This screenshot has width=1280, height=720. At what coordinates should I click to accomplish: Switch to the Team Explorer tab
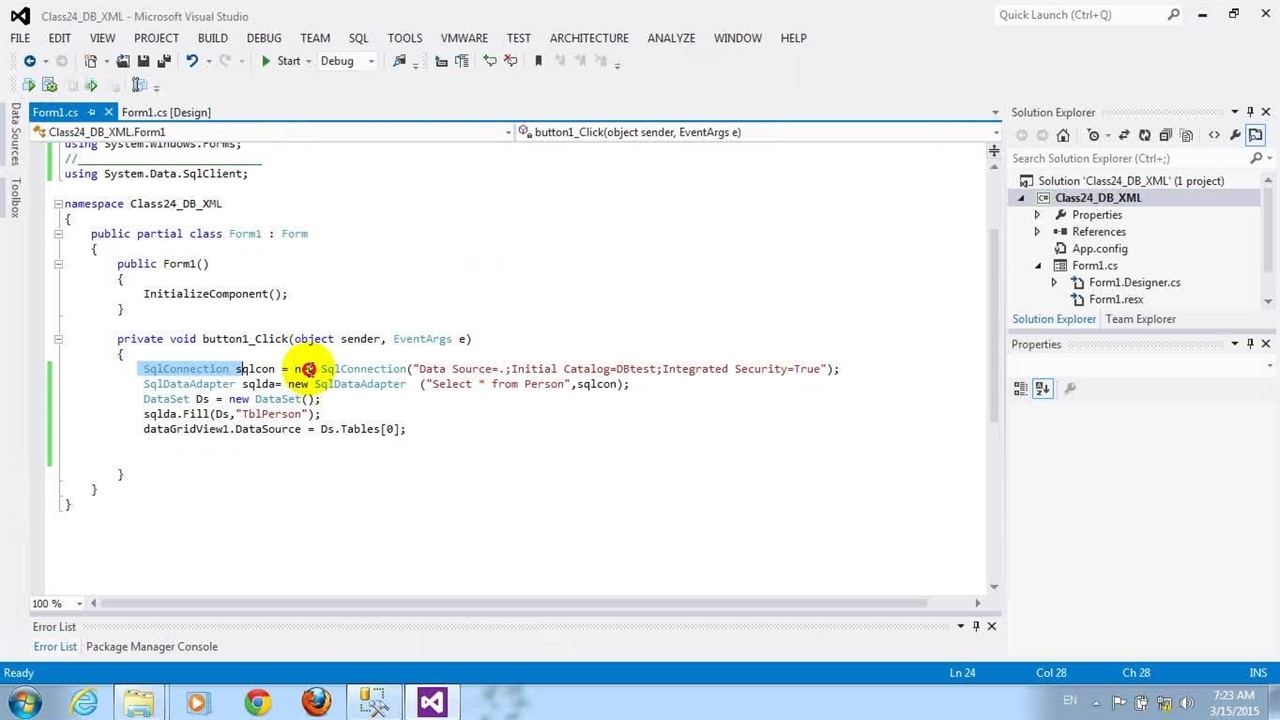coord(1140,319)
